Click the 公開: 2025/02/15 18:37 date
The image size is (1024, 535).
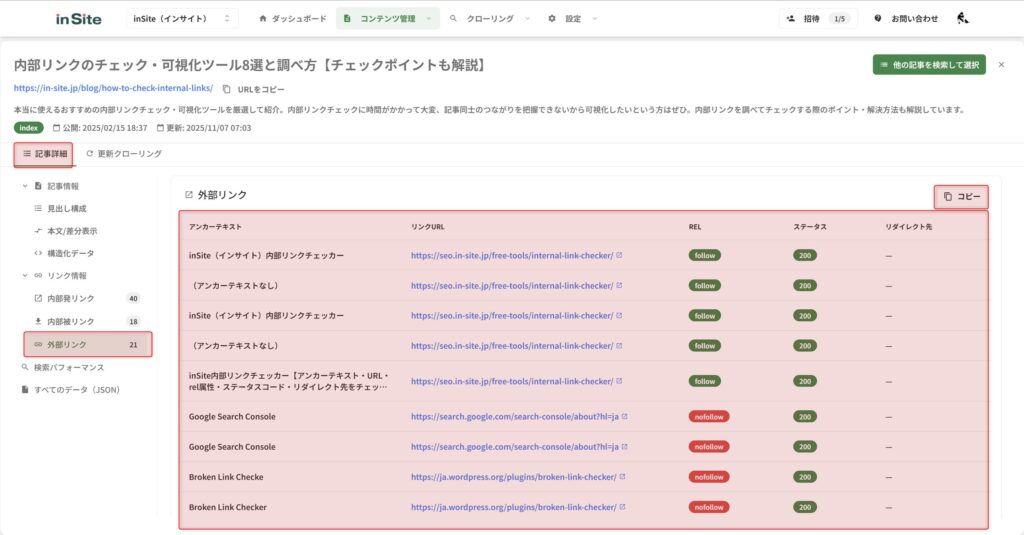tap(100, 128)
